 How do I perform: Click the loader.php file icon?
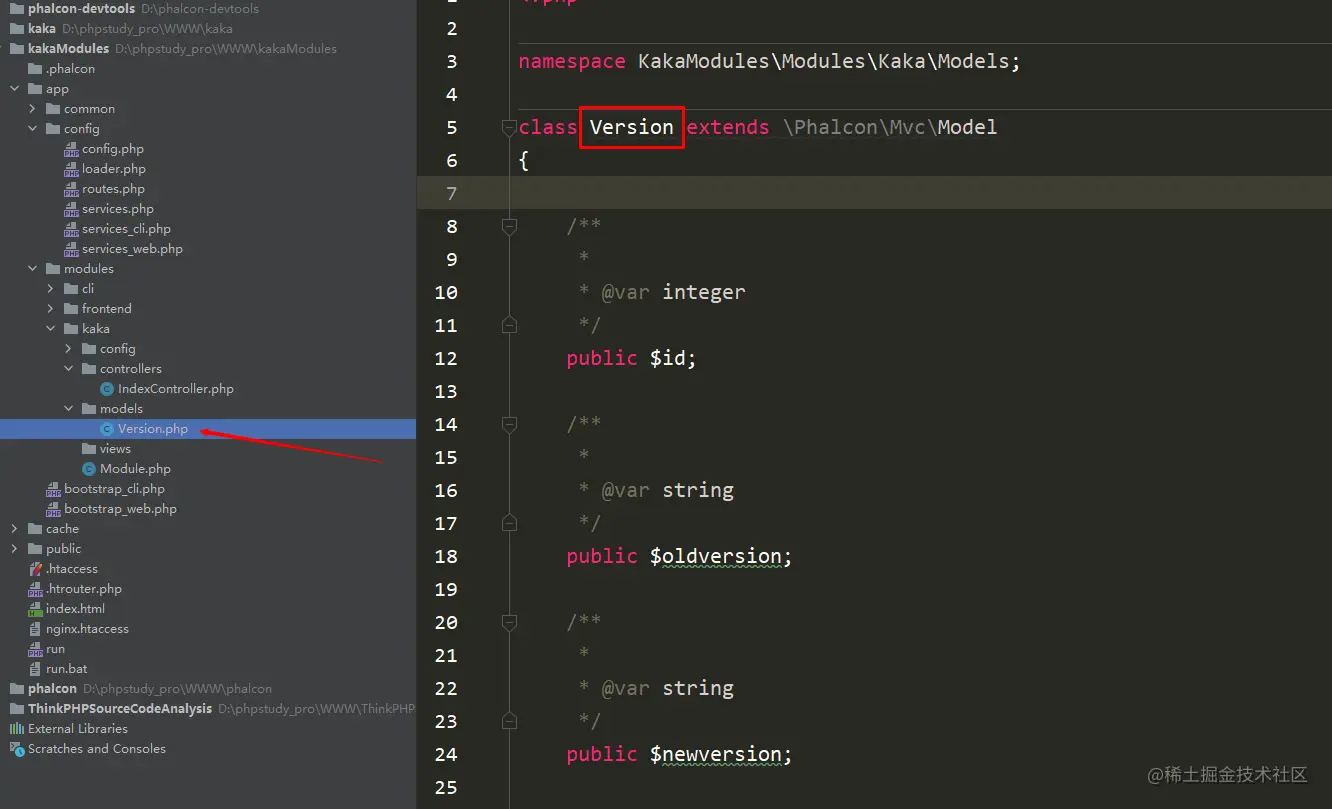[71, 169]
